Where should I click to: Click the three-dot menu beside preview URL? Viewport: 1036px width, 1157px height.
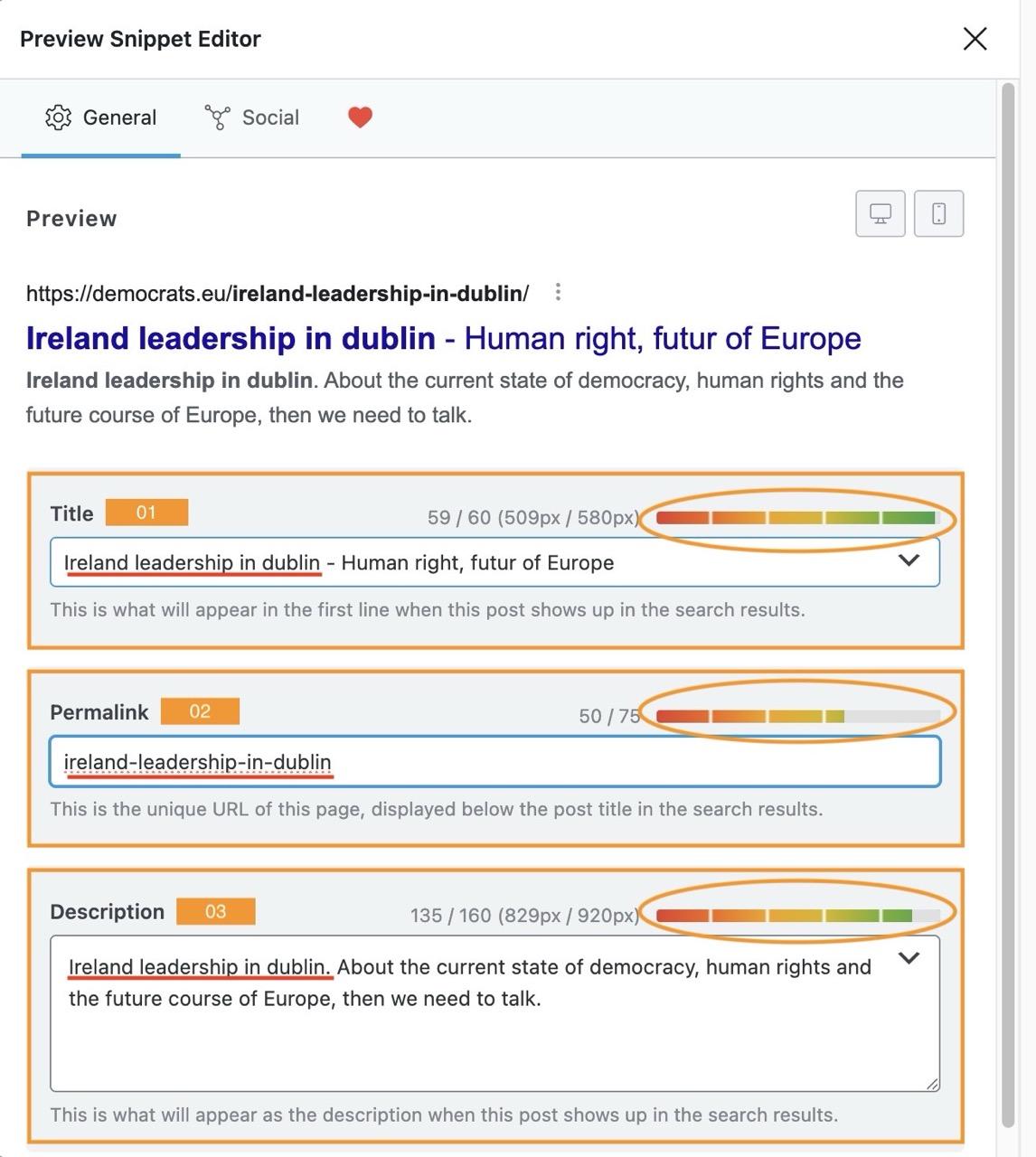(558, 292)
